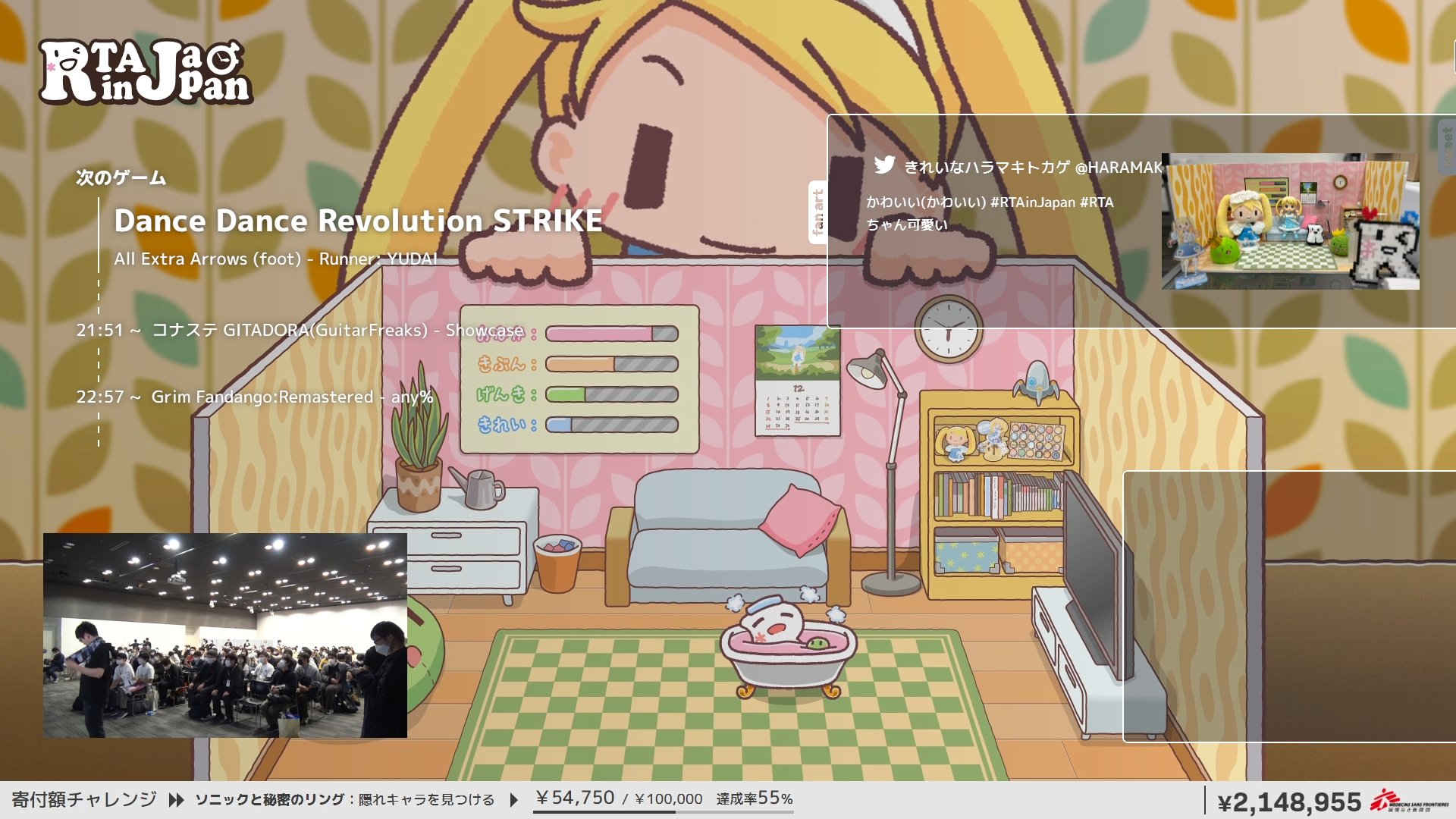Click the December wall calendar
Viewport: 1456px width, 819px height.
click(x=797, y=381)
